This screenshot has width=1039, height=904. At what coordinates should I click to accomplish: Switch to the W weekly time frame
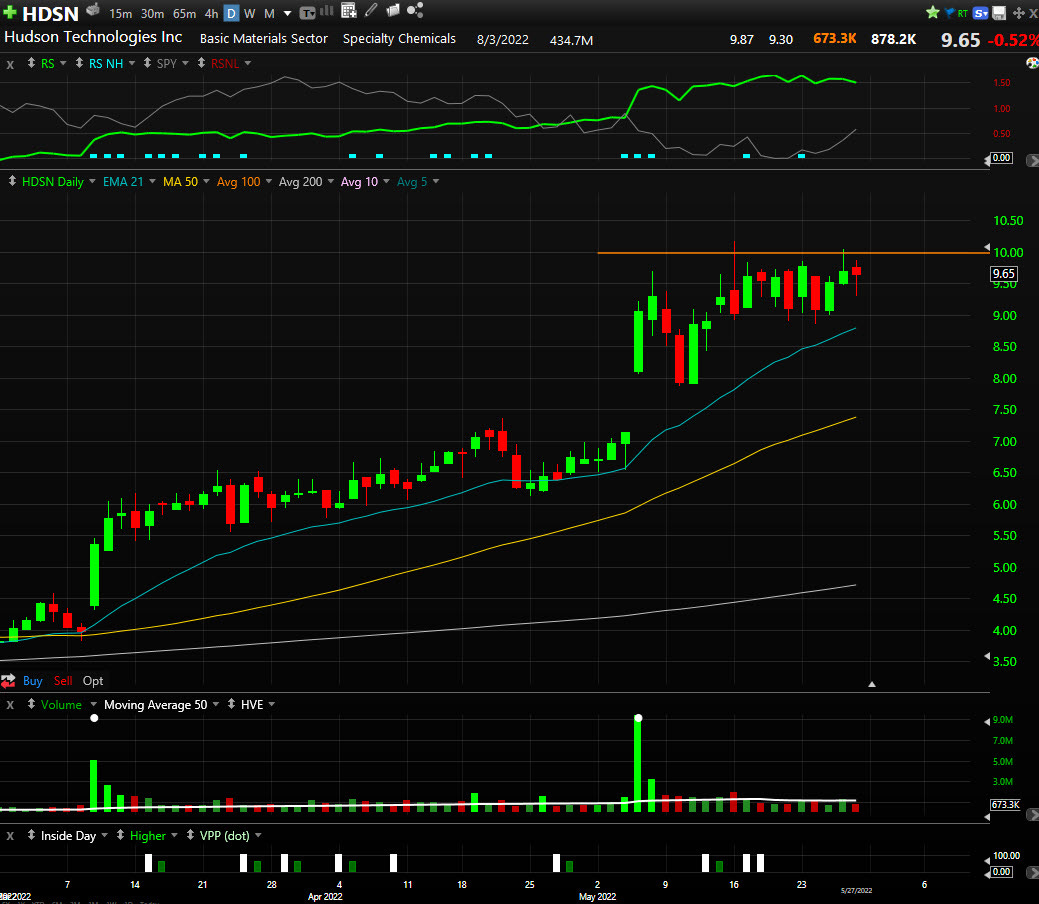click(x=250, y=13)
